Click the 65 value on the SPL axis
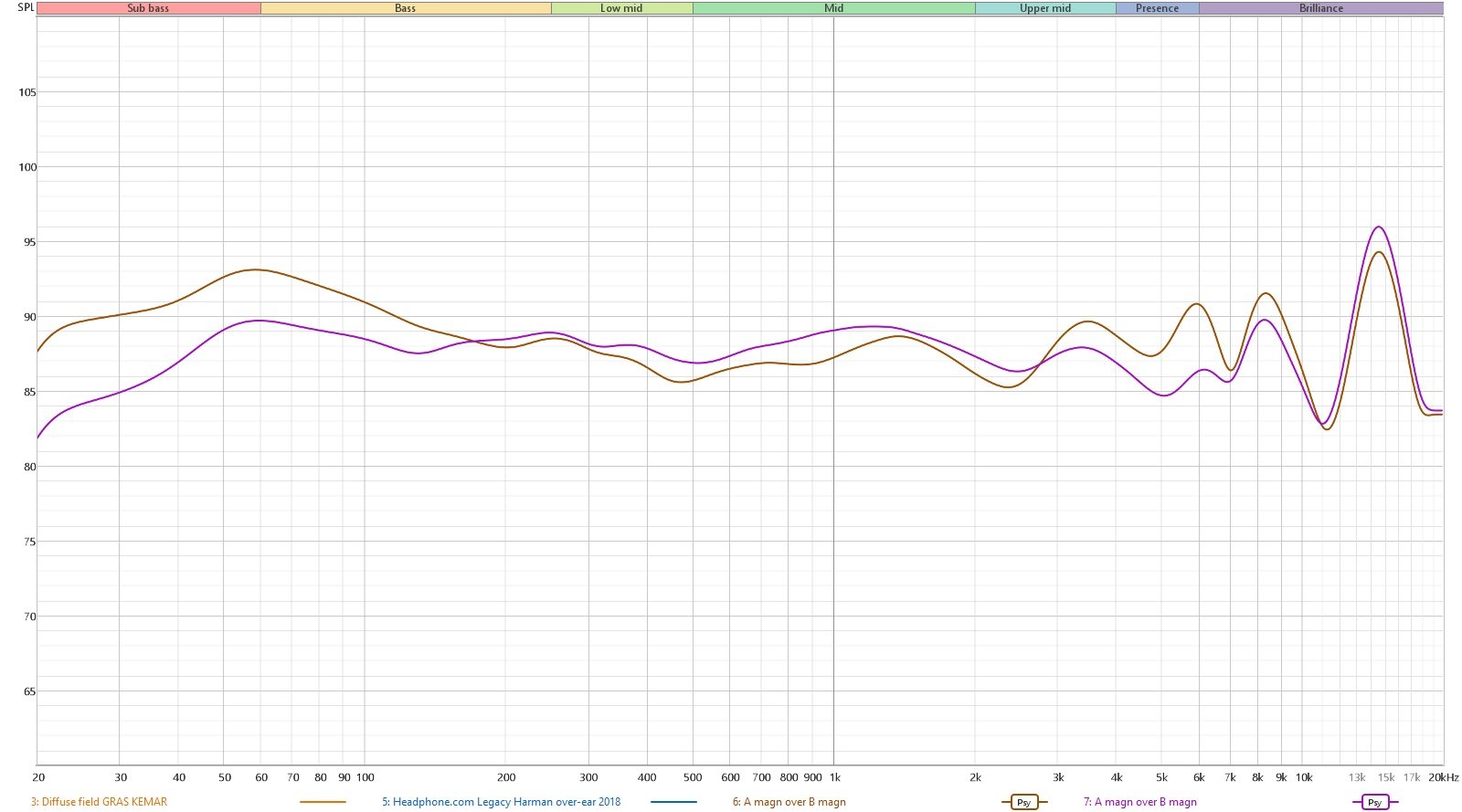The image size is (1462, 812). (30, 691)
